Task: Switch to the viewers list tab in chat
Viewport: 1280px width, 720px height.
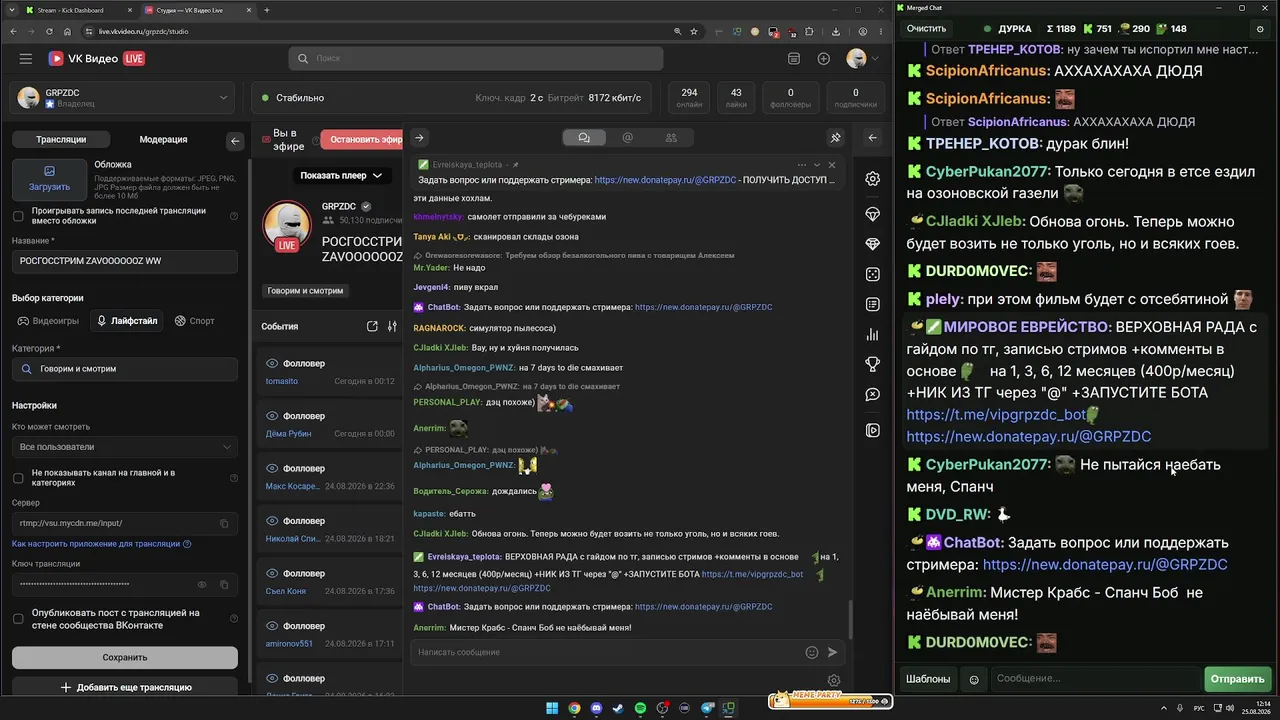Action: point(671,138)
